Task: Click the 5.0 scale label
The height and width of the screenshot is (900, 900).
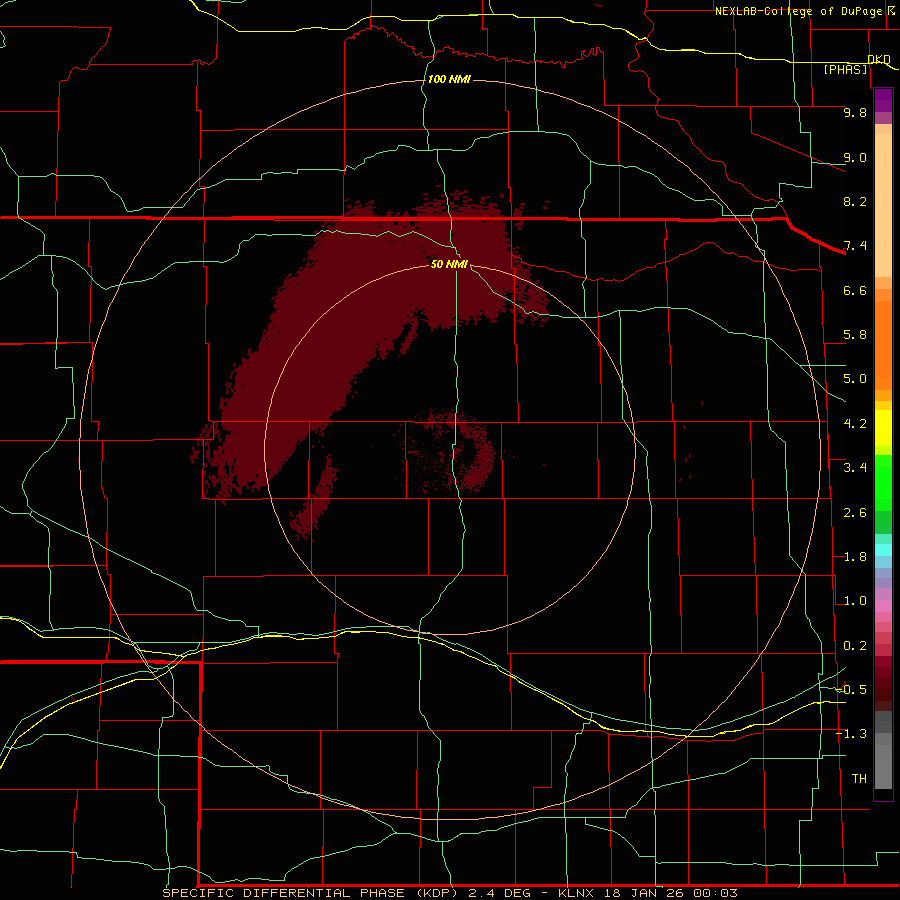Action: 855,379
